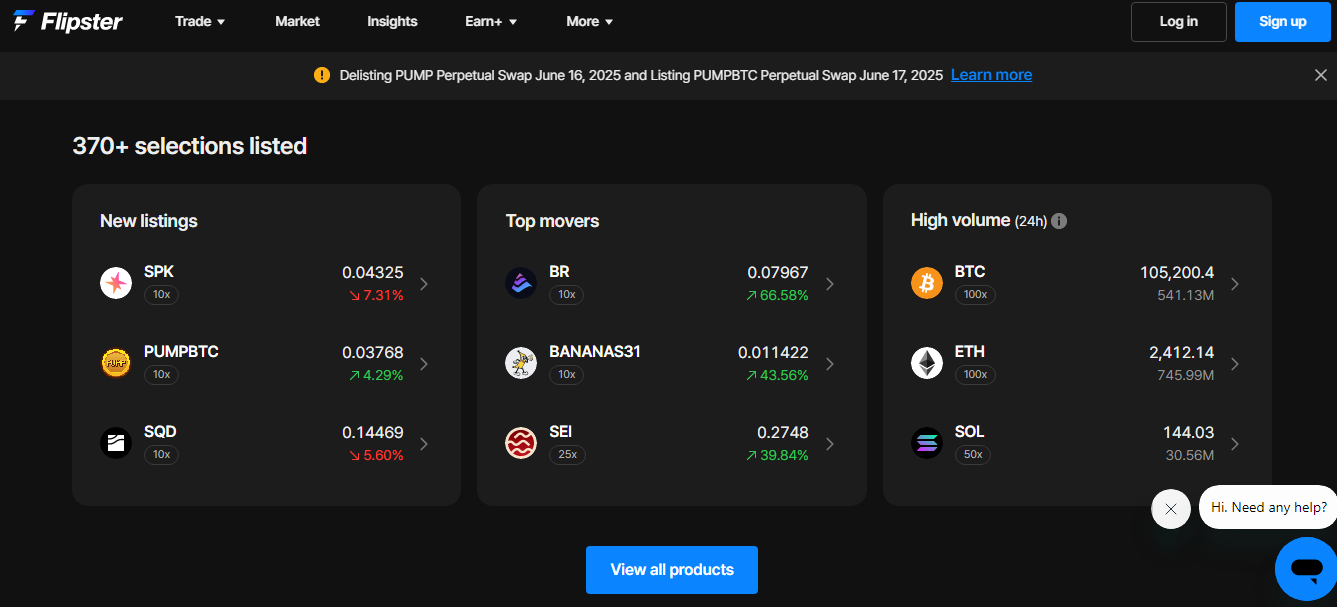Screen dimensions: 1337x607
Task: Open the blue chat support bubble
Action: pyautogui.click(x=1306, y=569)
